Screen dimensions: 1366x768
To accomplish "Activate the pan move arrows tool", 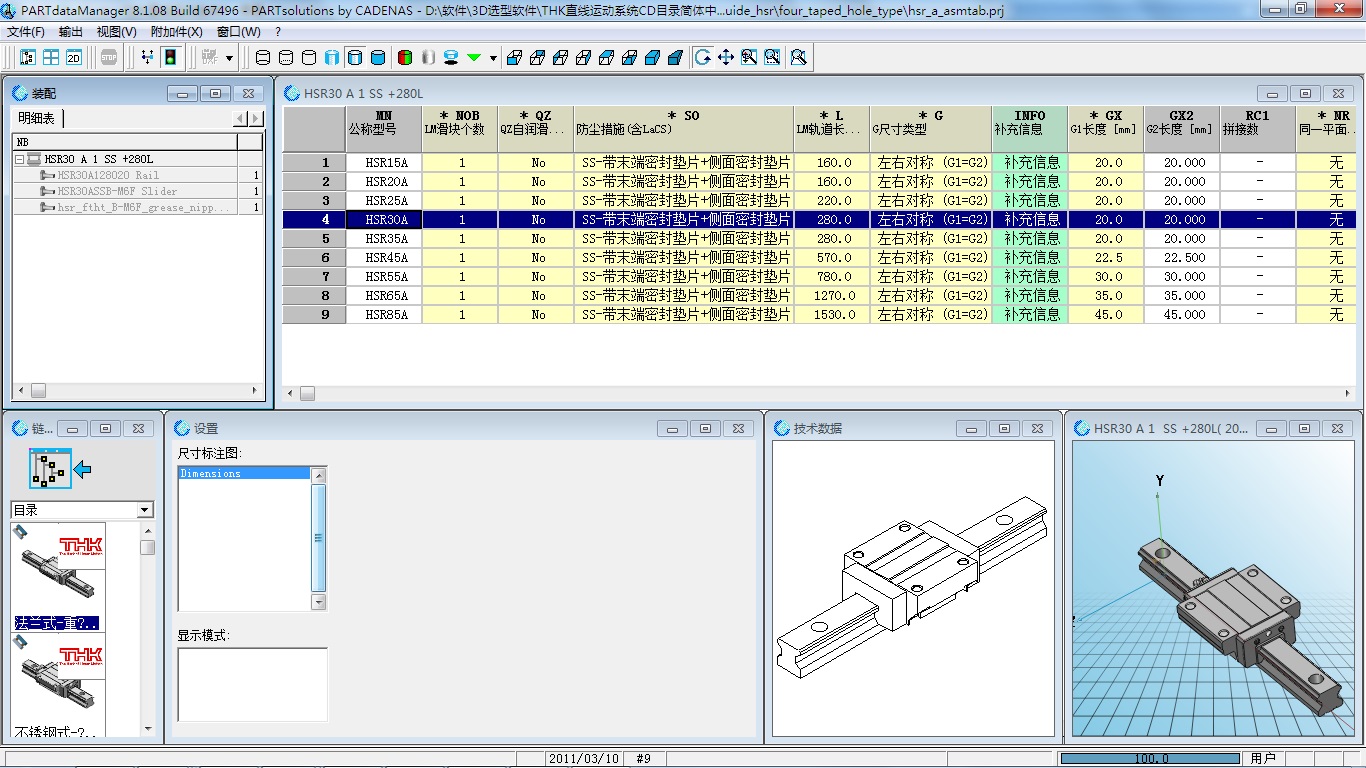I will (x=726, y=58).
